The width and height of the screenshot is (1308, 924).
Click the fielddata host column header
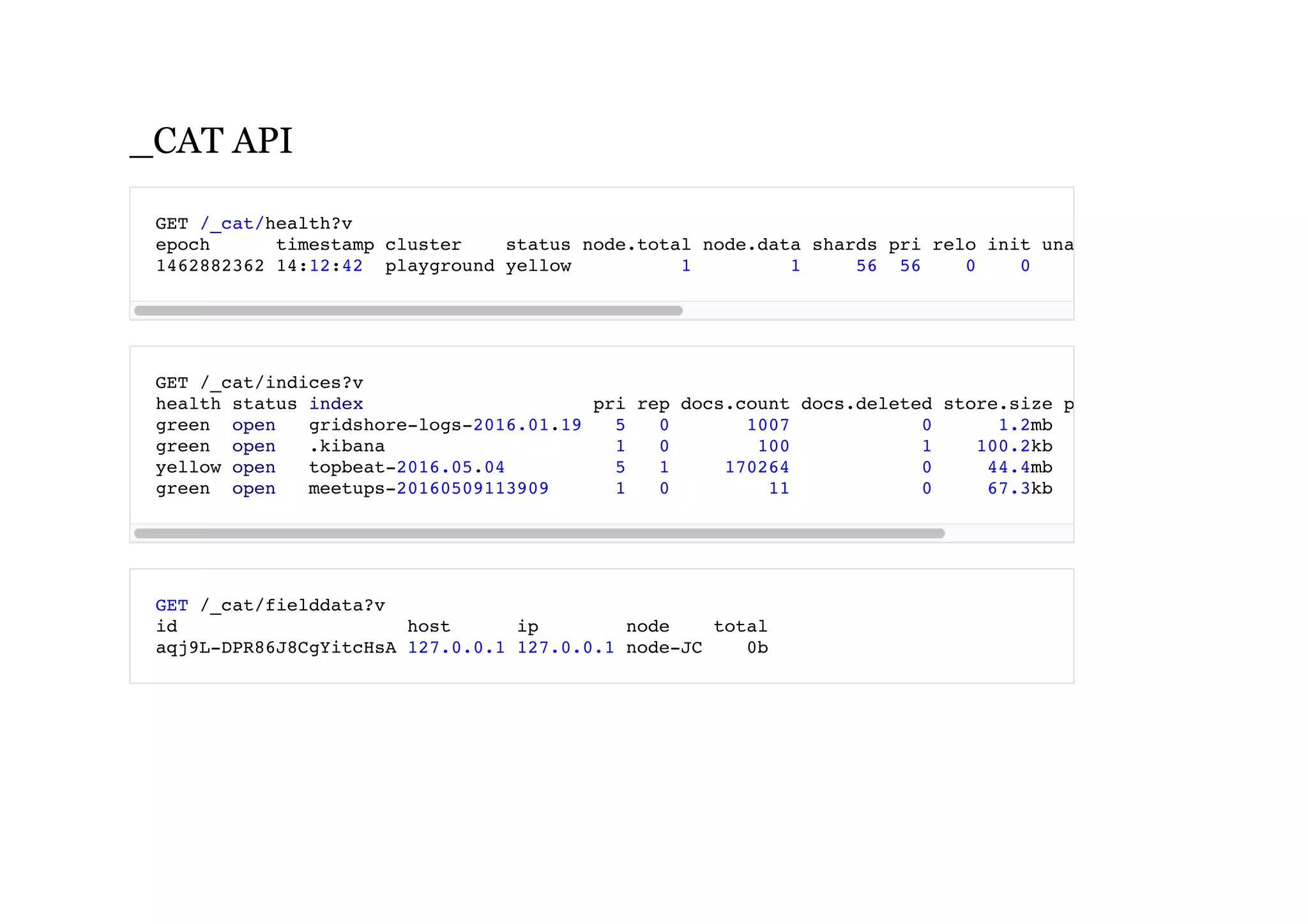[x=429, y=626]
